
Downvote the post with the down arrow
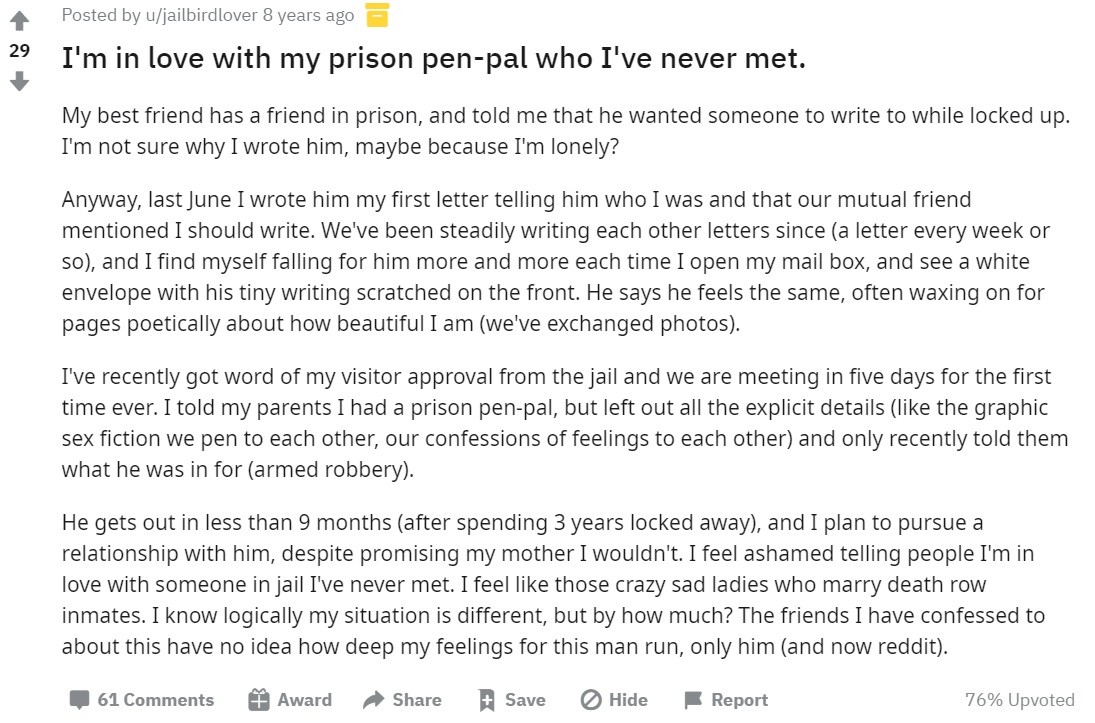coord(20,82)
